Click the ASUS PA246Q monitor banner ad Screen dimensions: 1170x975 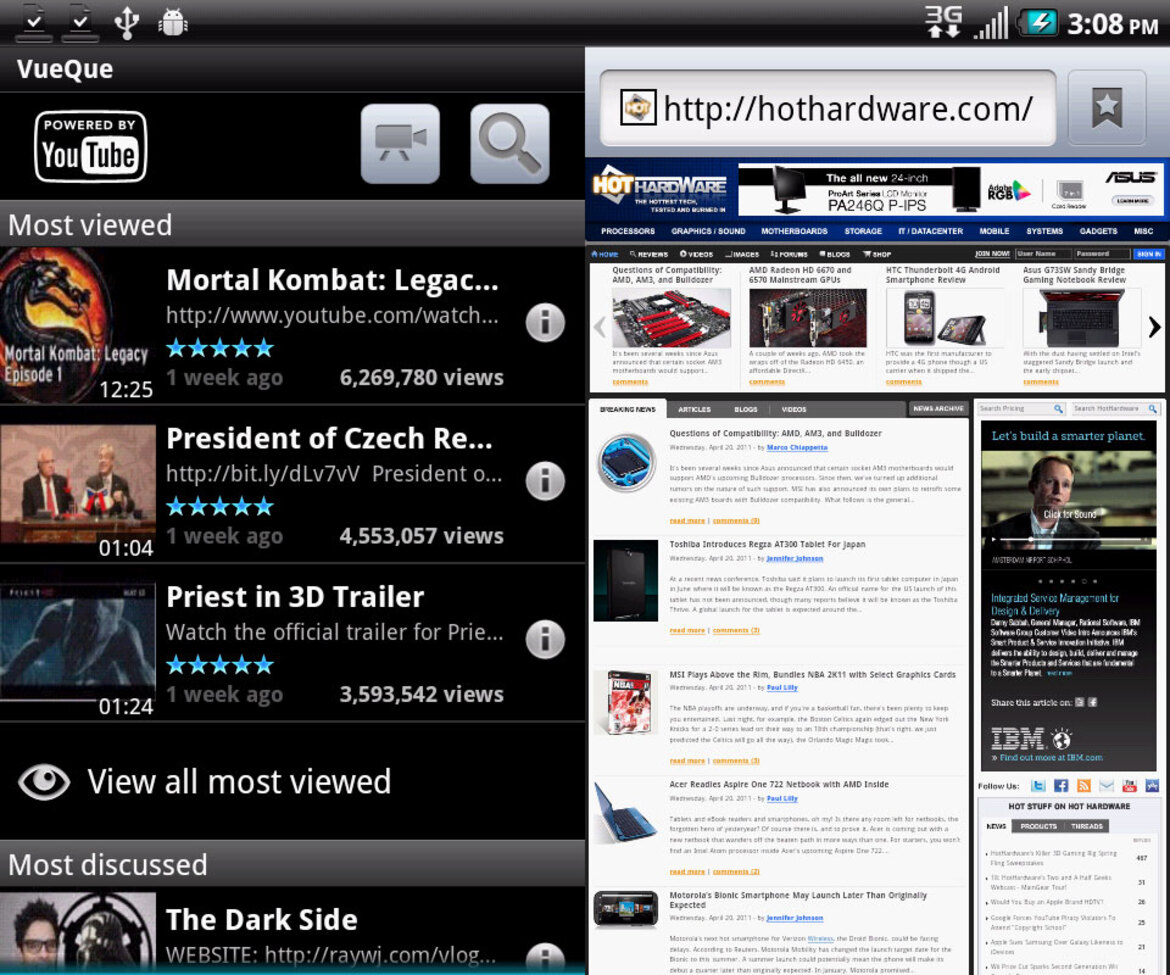click(951, 189)
